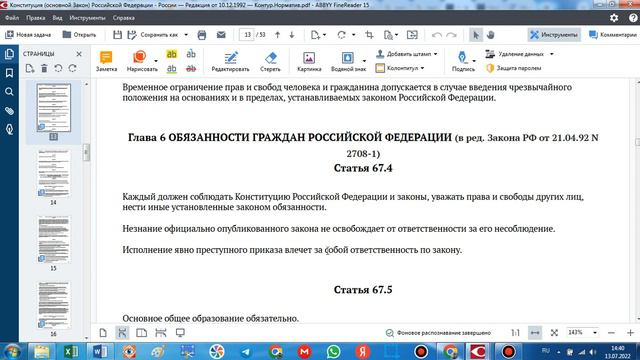Viewport: 640px width, 360px height.
Task: Toggle full screen view mode
Action: click(180, 333)
